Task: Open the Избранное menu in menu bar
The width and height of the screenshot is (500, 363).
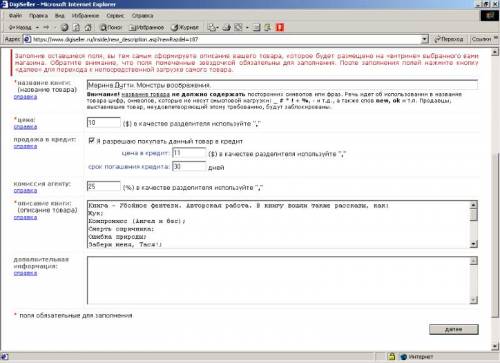Action: (85, 16)
